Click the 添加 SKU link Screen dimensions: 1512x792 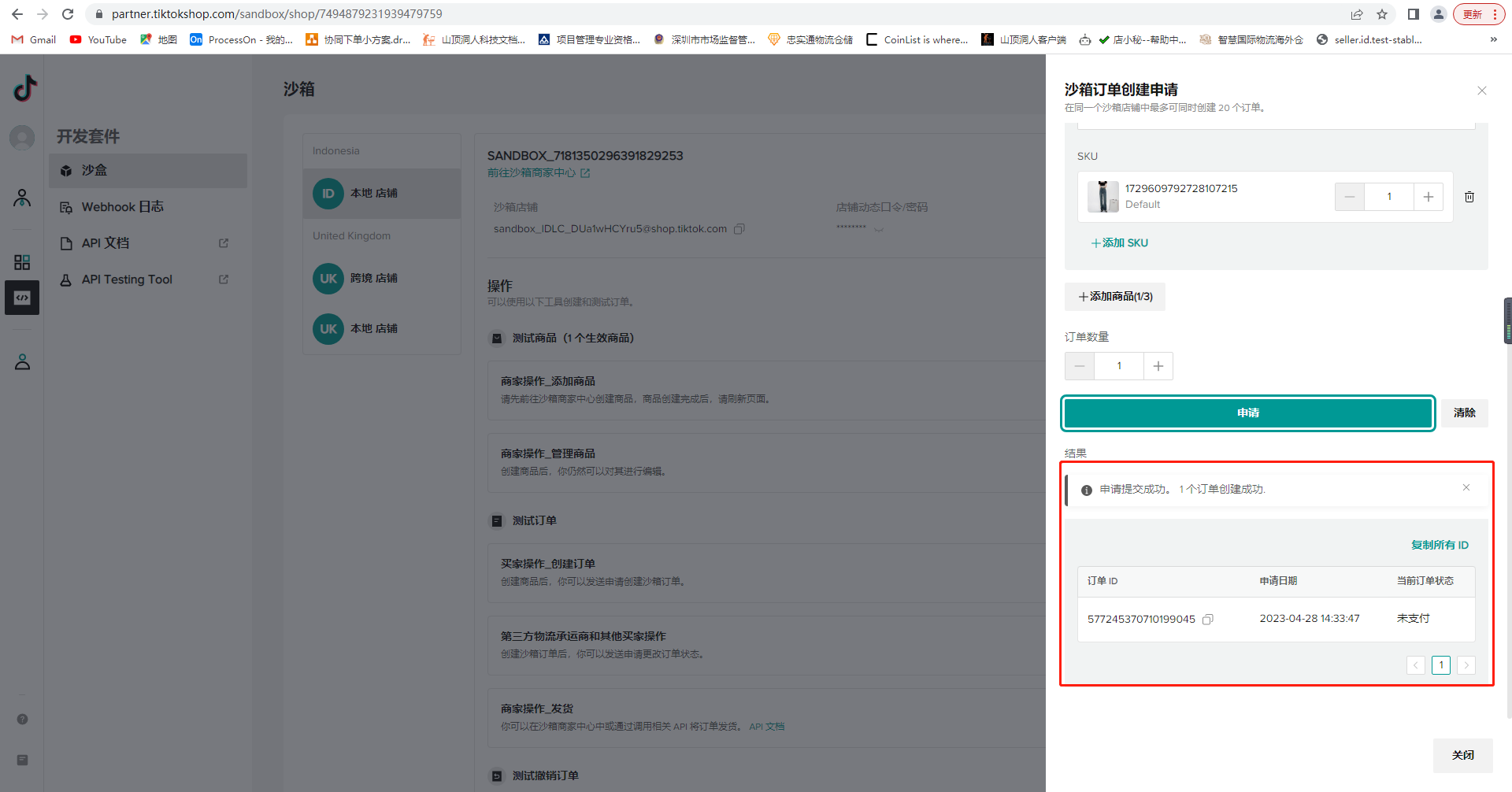pos(1119,243)
